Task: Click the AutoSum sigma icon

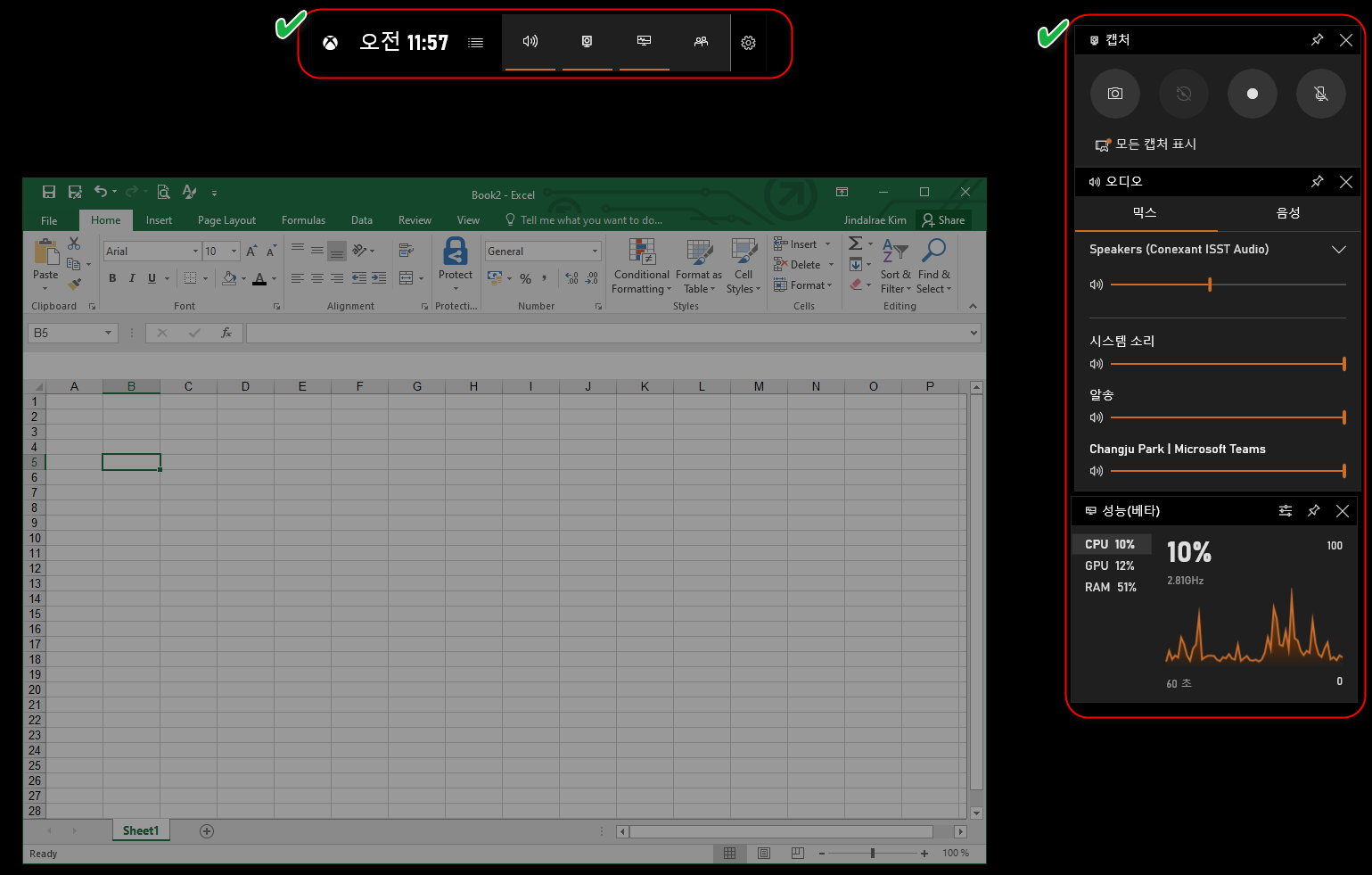Action: coord(855,244)
